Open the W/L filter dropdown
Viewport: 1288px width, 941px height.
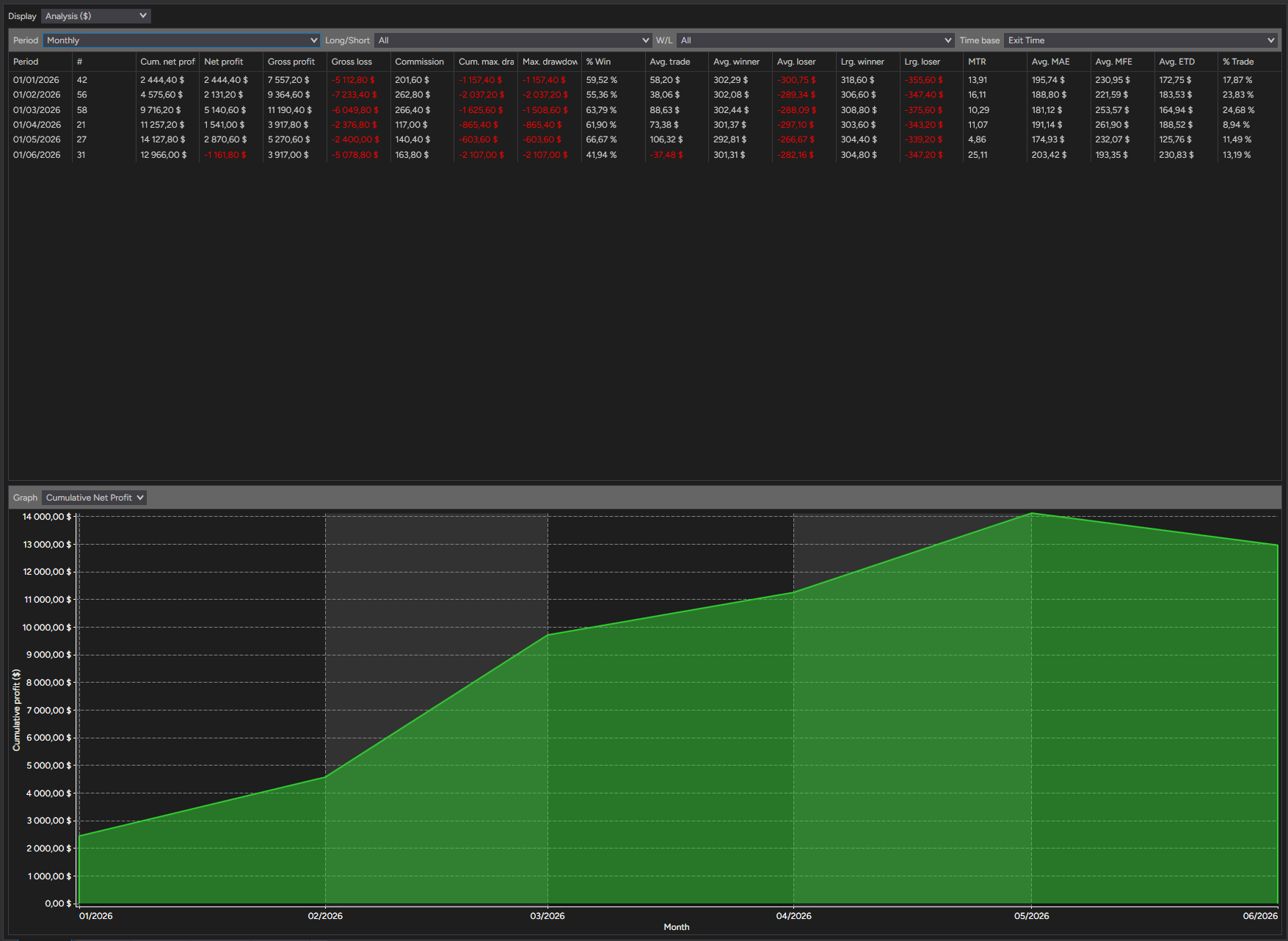coord(815,40)
